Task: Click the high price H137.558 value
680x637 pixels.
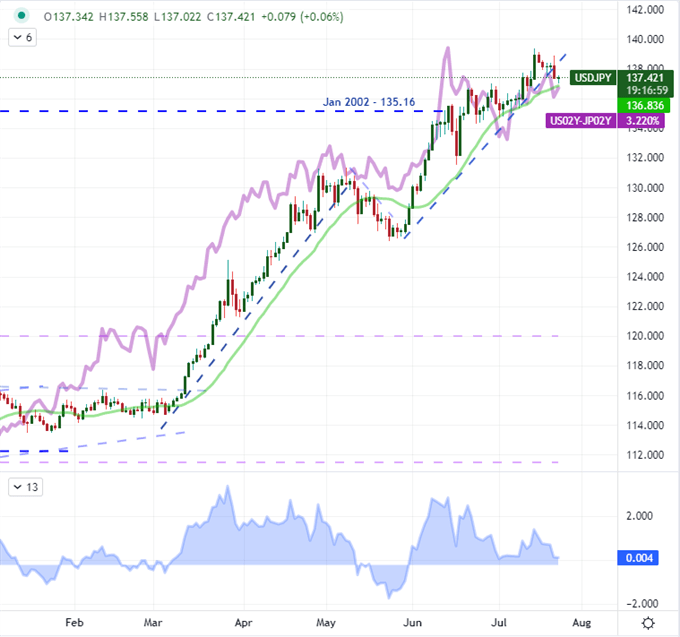Action: (x=124, y=17)
